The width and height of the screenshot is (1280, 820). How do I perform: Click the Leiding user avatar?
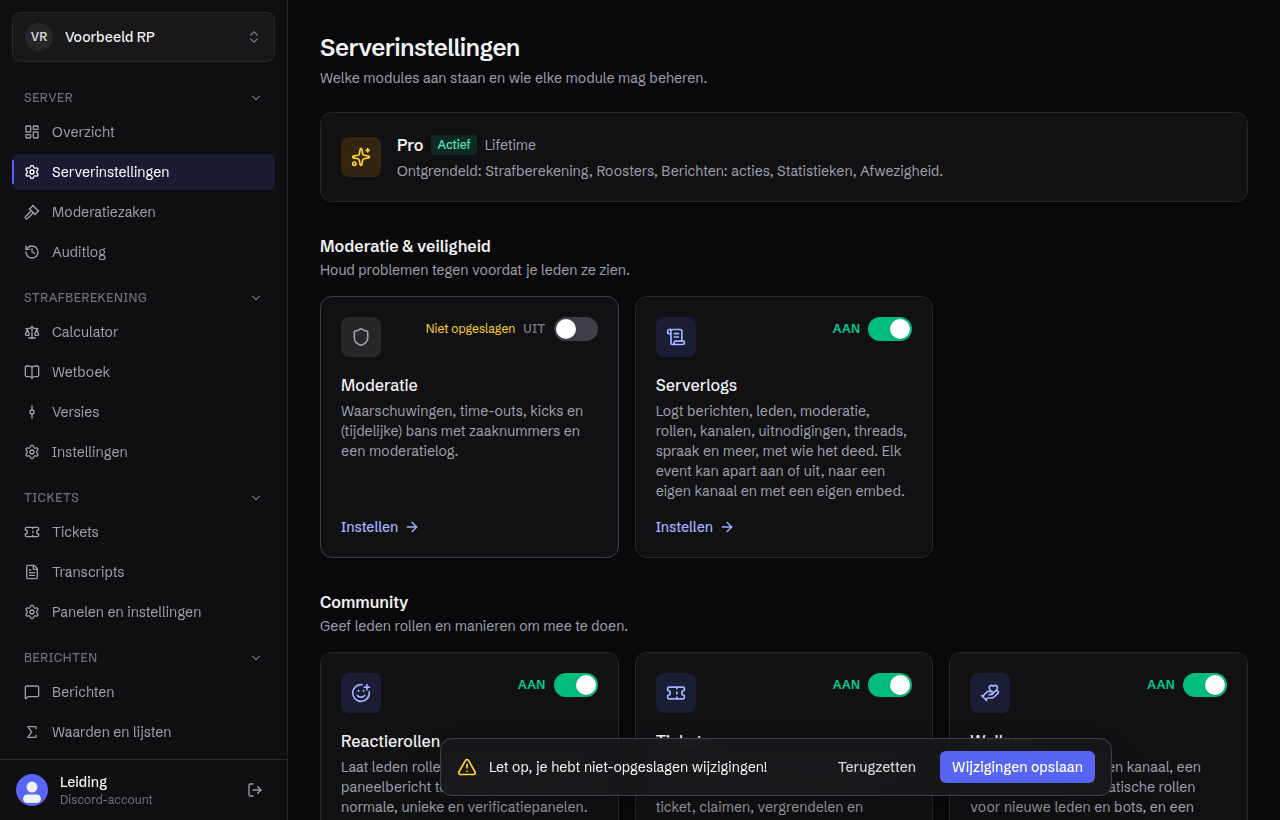click(x=32, y=790)
